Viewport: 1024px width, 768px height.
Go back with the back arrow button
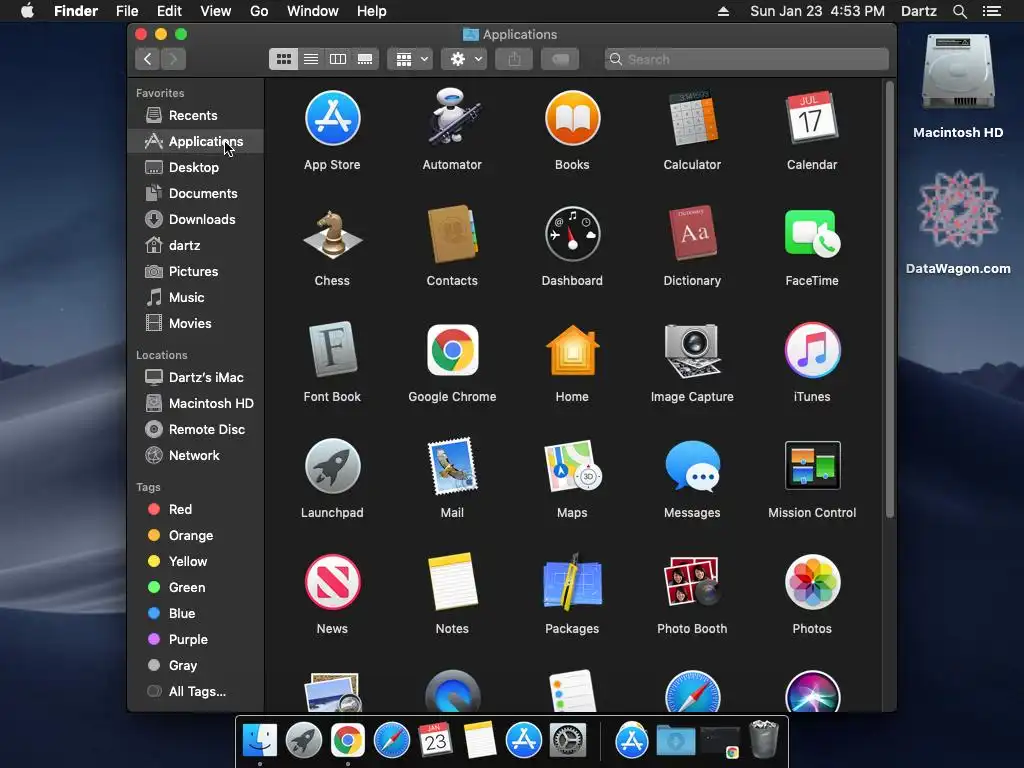(148, 59)
